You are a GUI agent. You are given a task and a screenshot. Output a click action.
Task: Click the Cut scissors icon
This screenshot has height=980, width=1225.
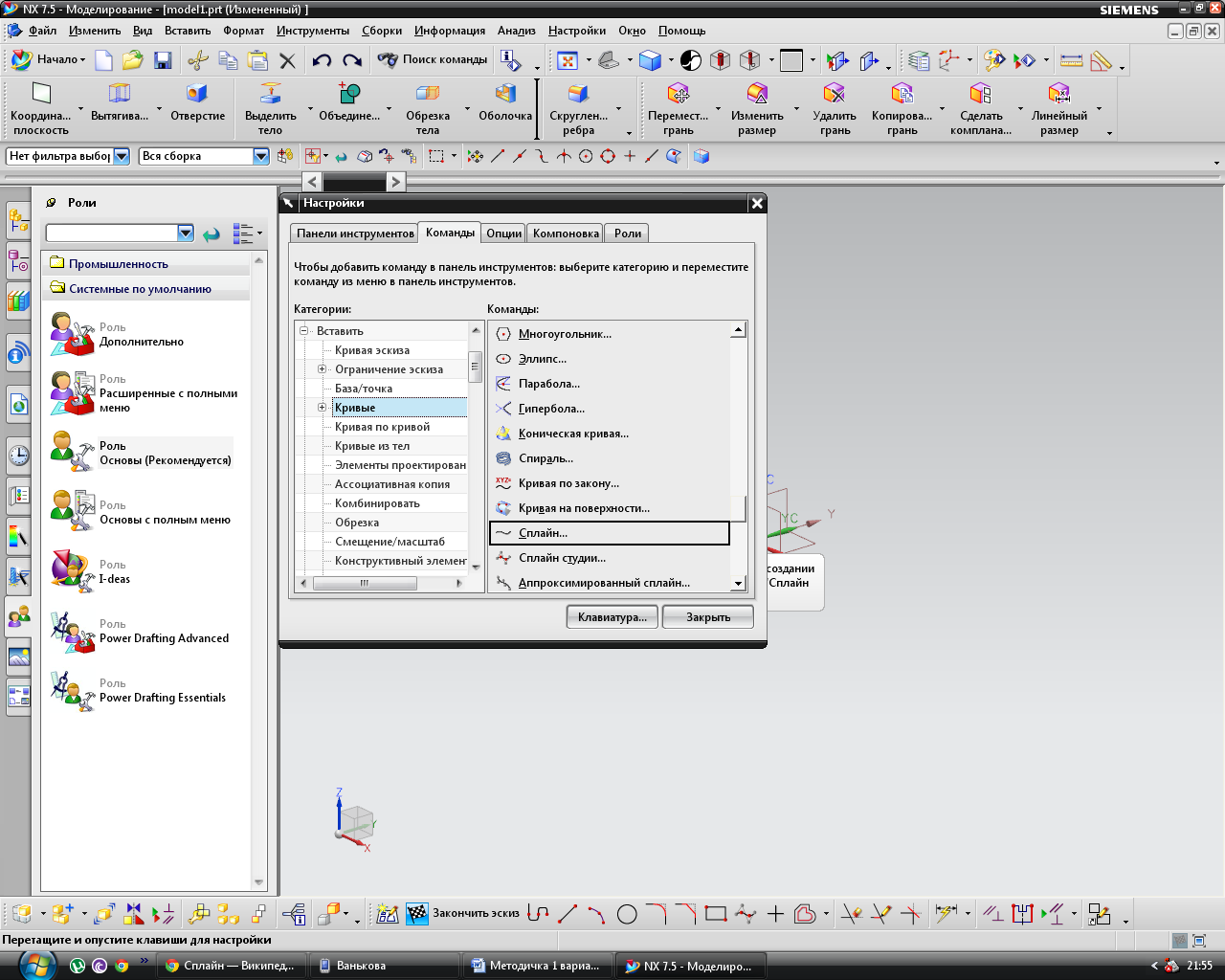(198, 60)
